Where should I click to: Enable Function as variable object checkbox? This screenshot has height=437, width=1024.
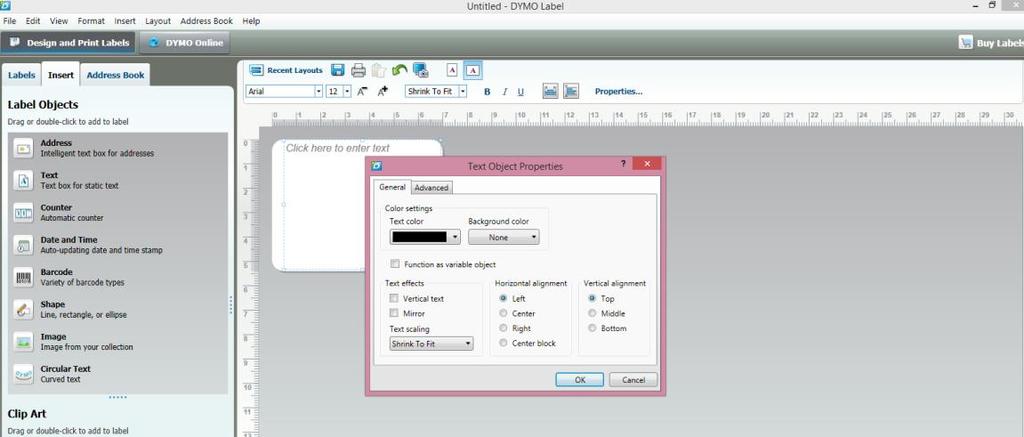394,265
